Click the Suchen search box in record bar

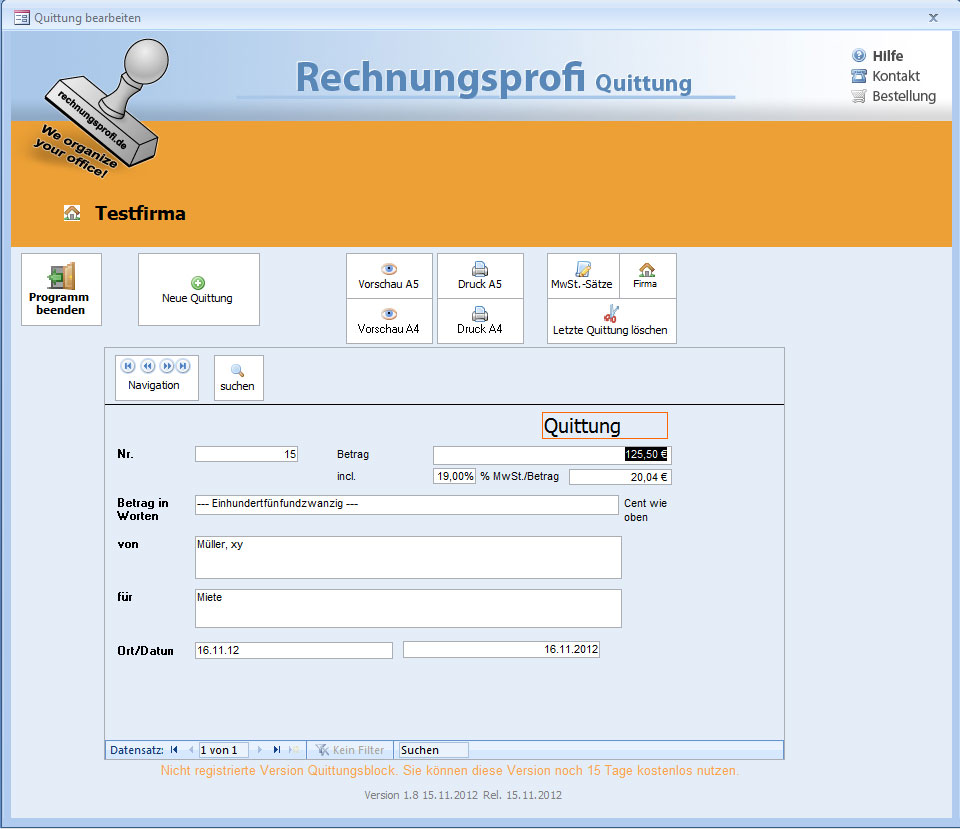[433, 750]
